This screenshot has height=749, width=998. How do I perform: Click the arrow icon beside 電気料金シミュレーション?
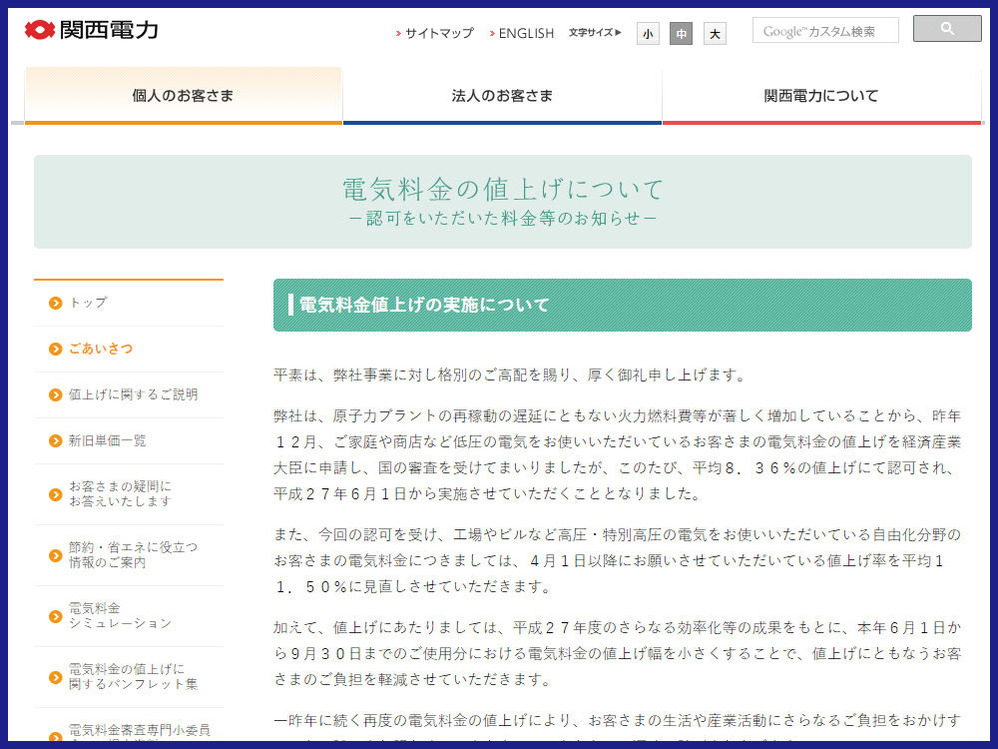pyautogui.click(x=56, y=616)
